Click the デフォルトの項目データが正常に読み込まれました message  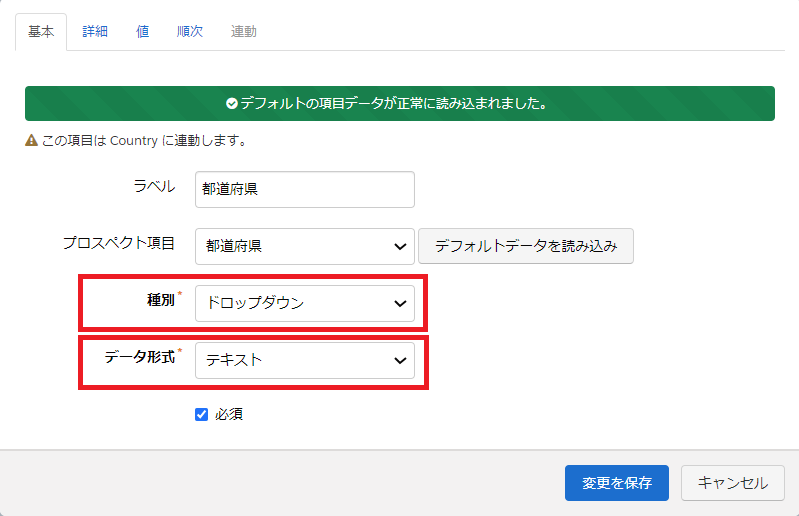[393, 104]
